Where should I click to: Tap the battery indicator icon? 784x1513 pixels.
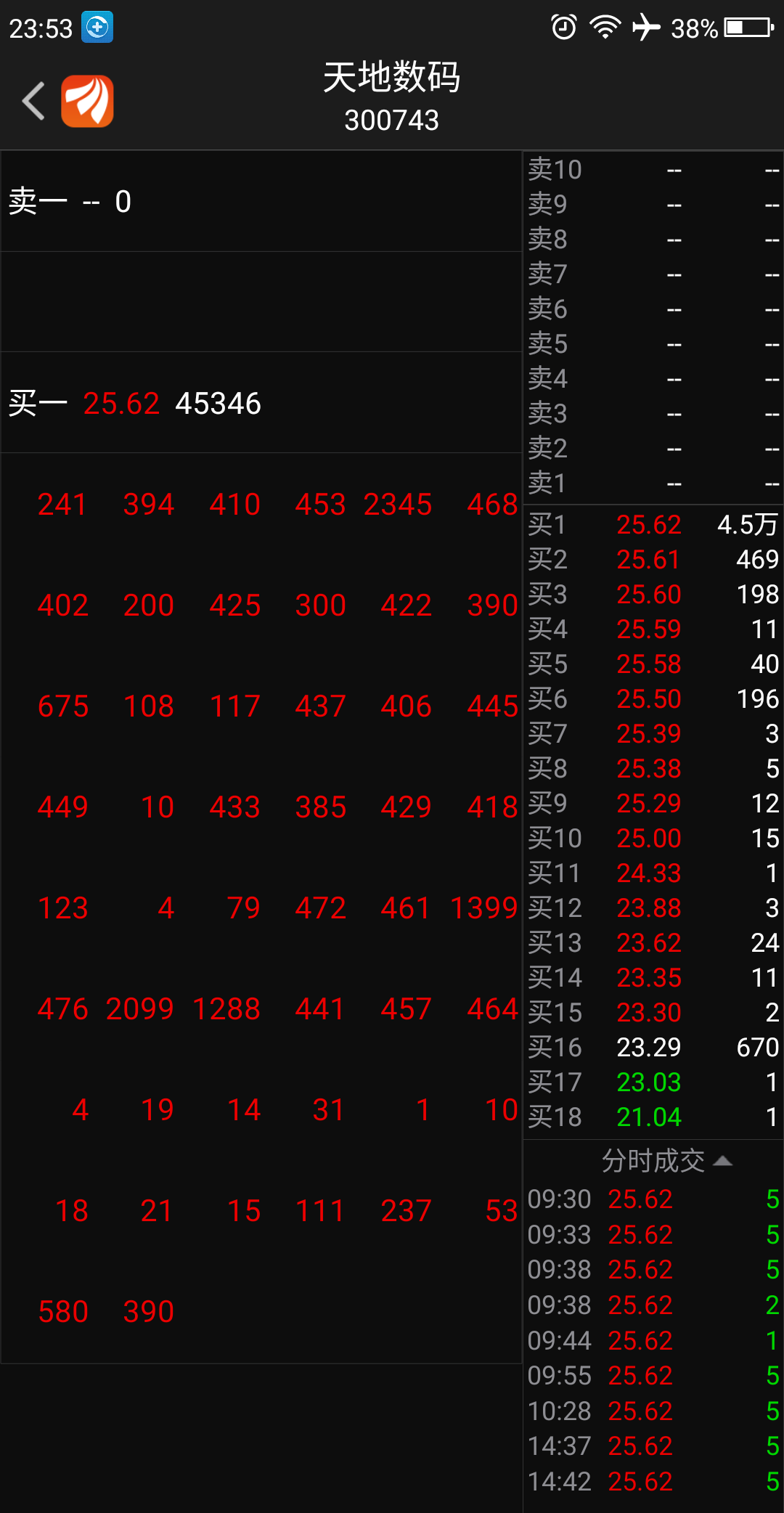(749, 28)
